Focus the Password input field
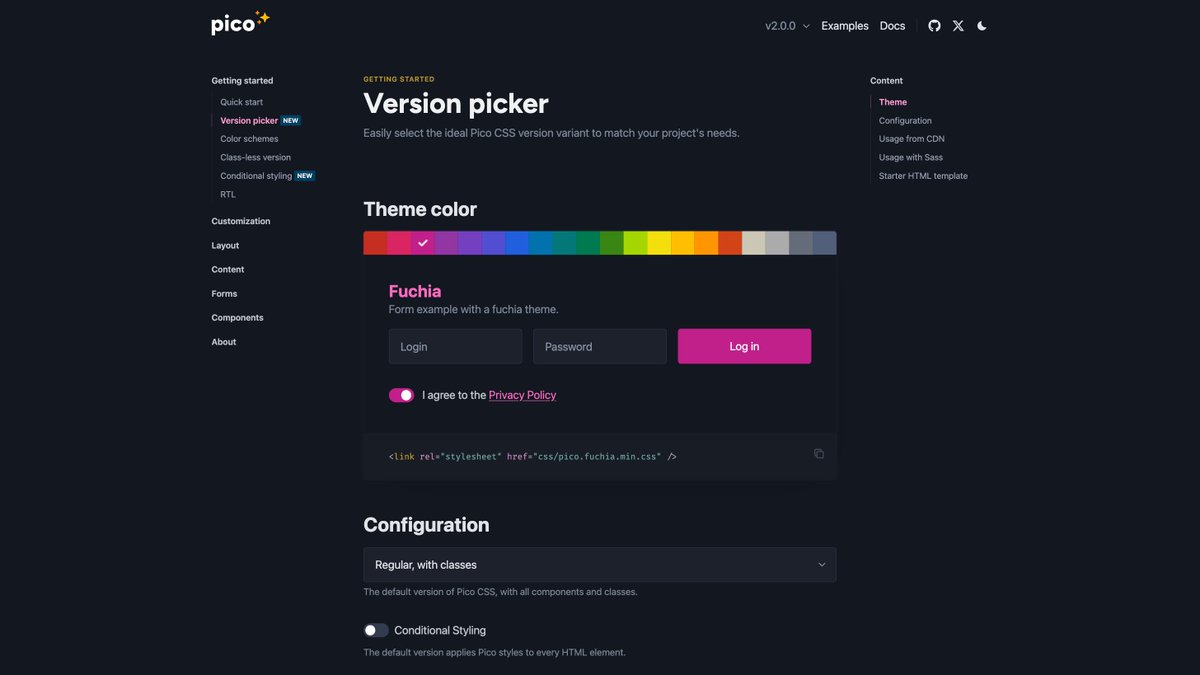 point(600,346)
